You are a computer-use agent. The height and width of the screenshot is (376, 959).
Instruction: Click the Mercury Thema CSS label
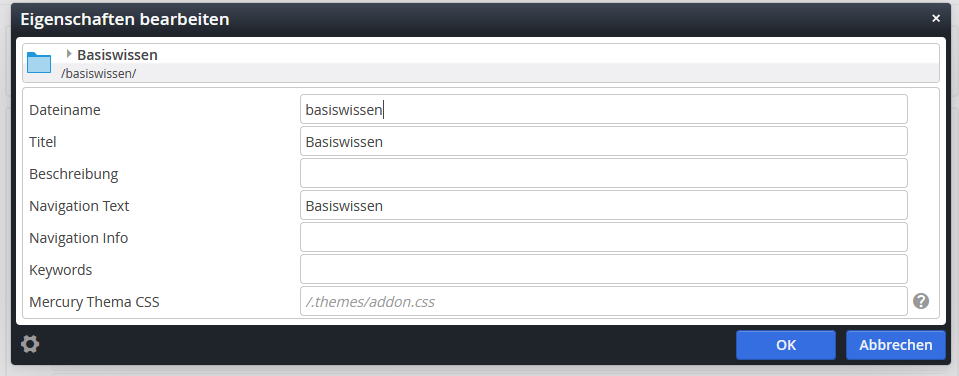pos(94,301)
